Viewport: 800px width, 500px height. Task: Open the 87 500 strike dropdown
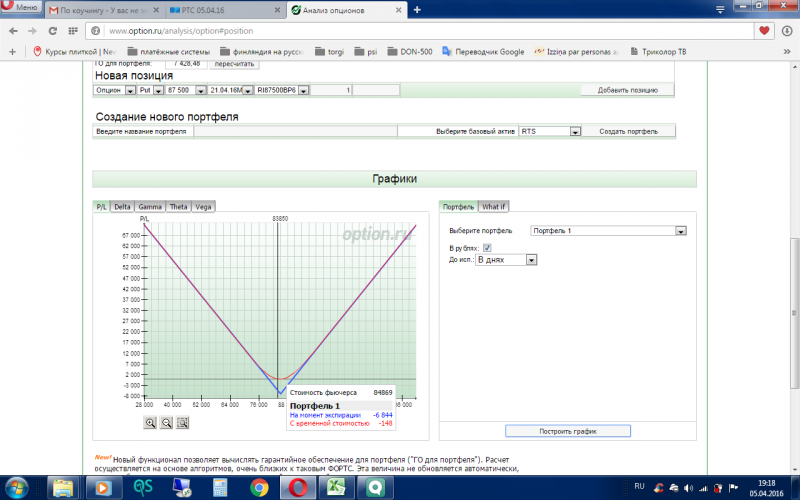[x=201, y=90]
